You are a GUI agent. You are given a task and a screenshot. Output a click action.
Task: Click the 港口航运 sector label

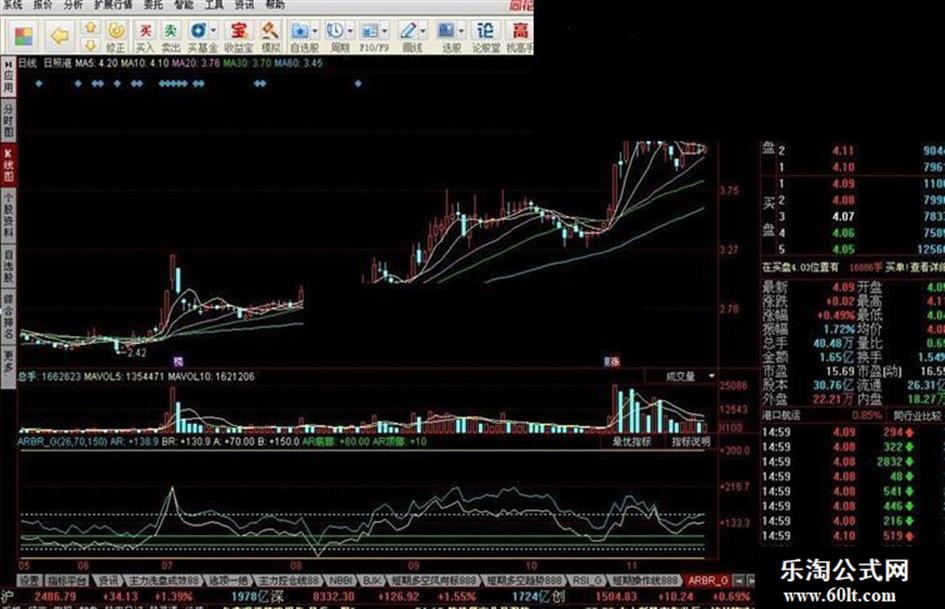[x=781, y=415]
